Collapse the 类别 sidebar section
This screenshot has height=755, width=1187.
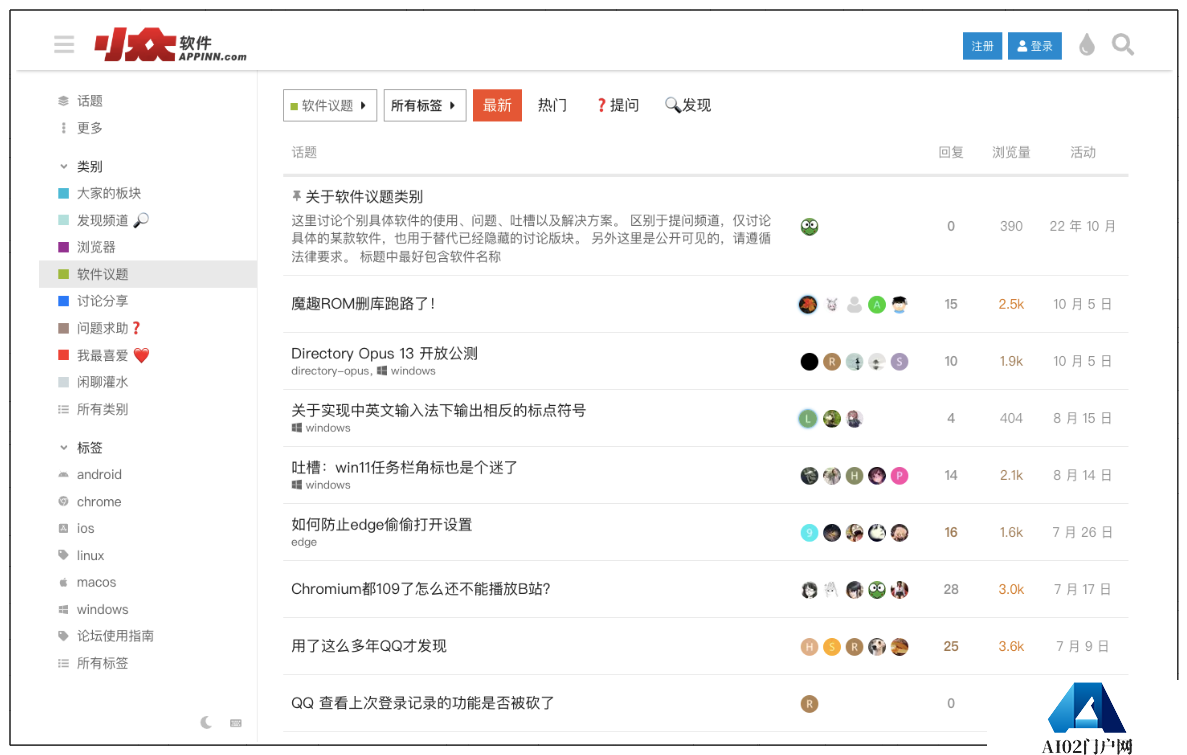point(89,167)
